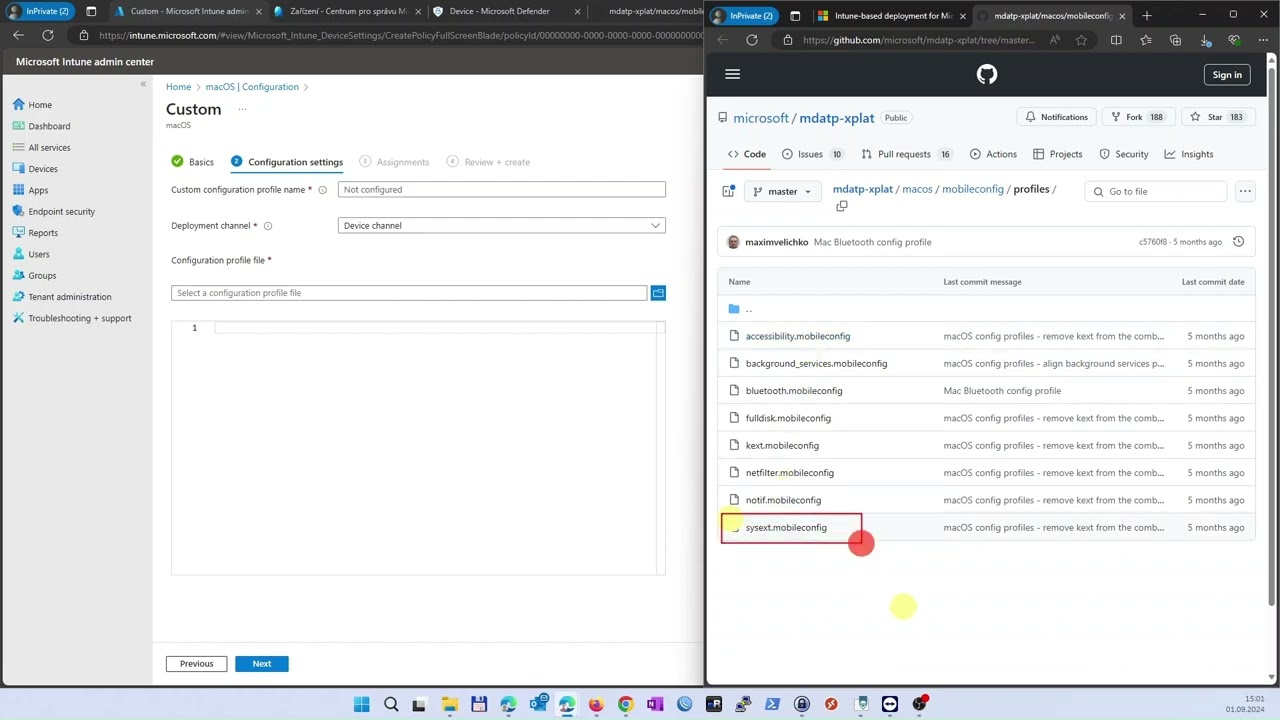The width and height of the screenshot is (1280, 720).
Task: Click the Notifications bell button
Action: click(x=1056, y=117)
